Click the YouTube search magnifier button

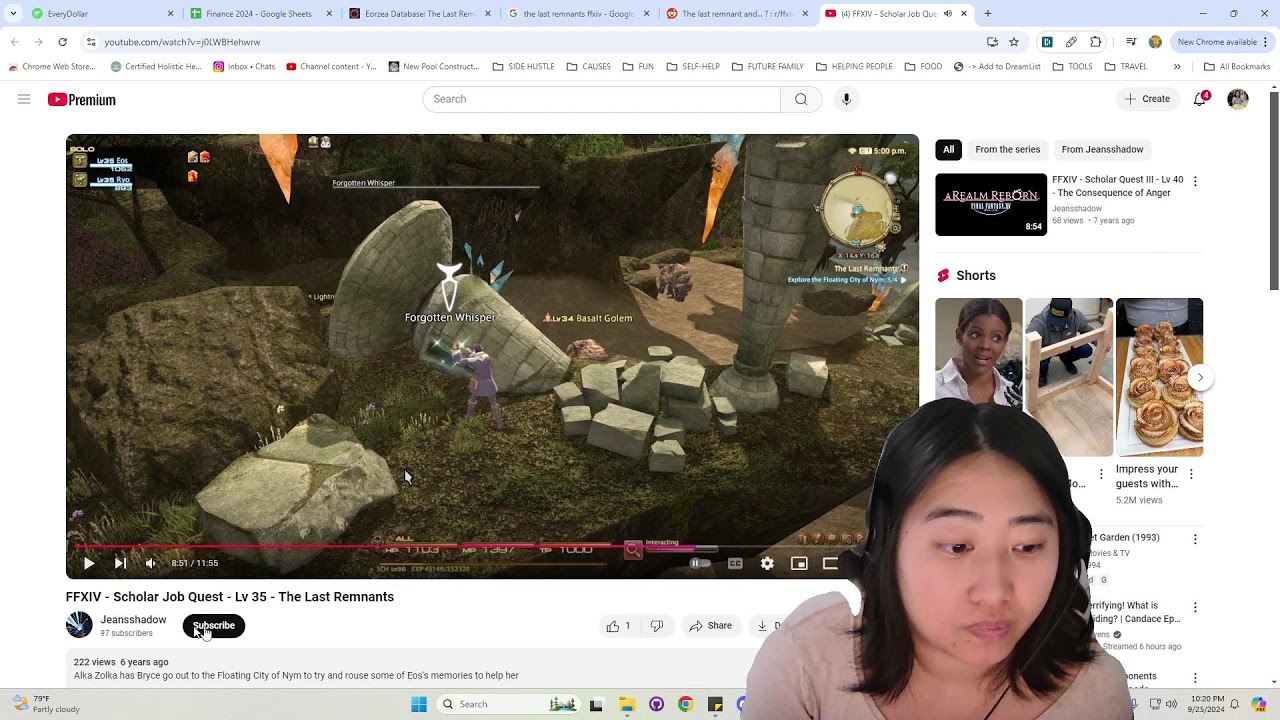[x=801, y=99]
